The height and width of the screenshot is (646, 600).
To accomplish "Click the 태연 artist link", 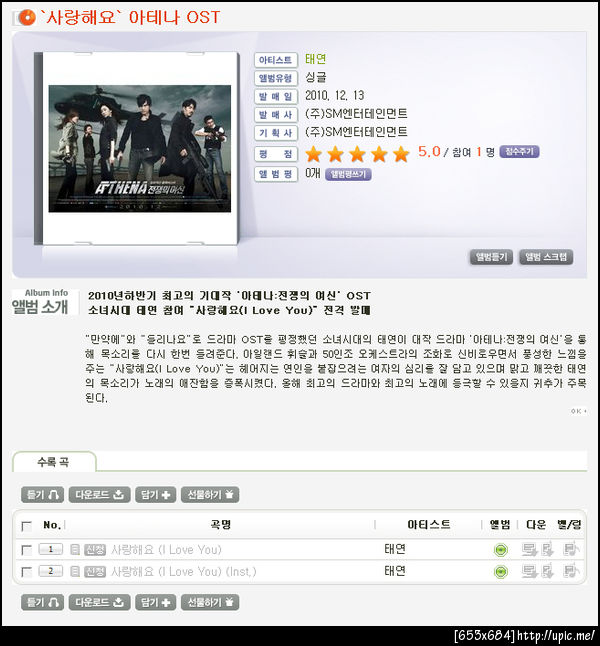I will click(x=315, y=59).
